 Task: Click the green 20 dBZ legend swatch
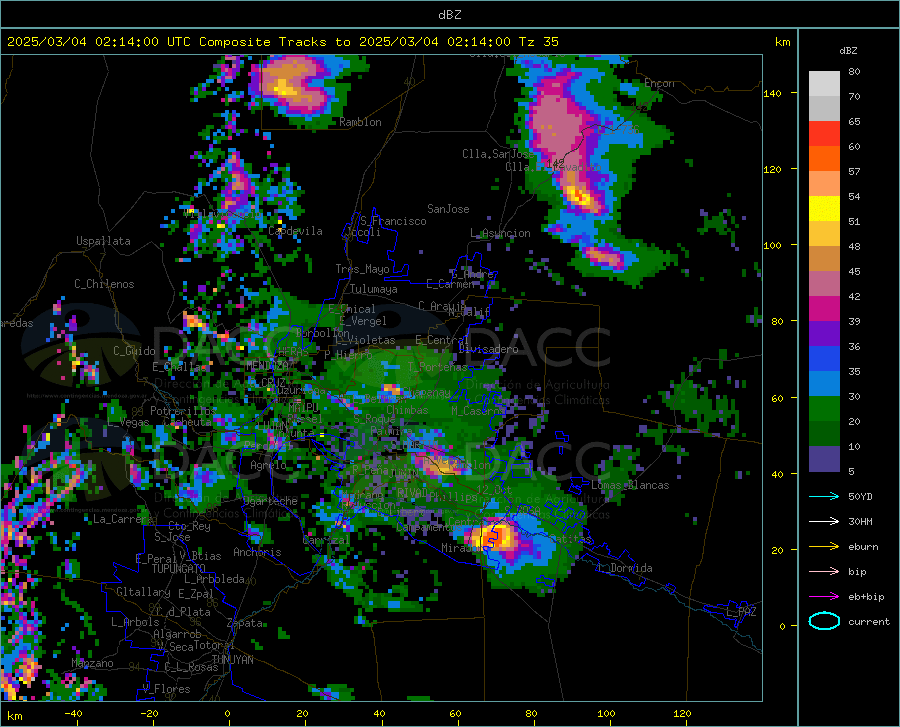(x=824, y=409)
